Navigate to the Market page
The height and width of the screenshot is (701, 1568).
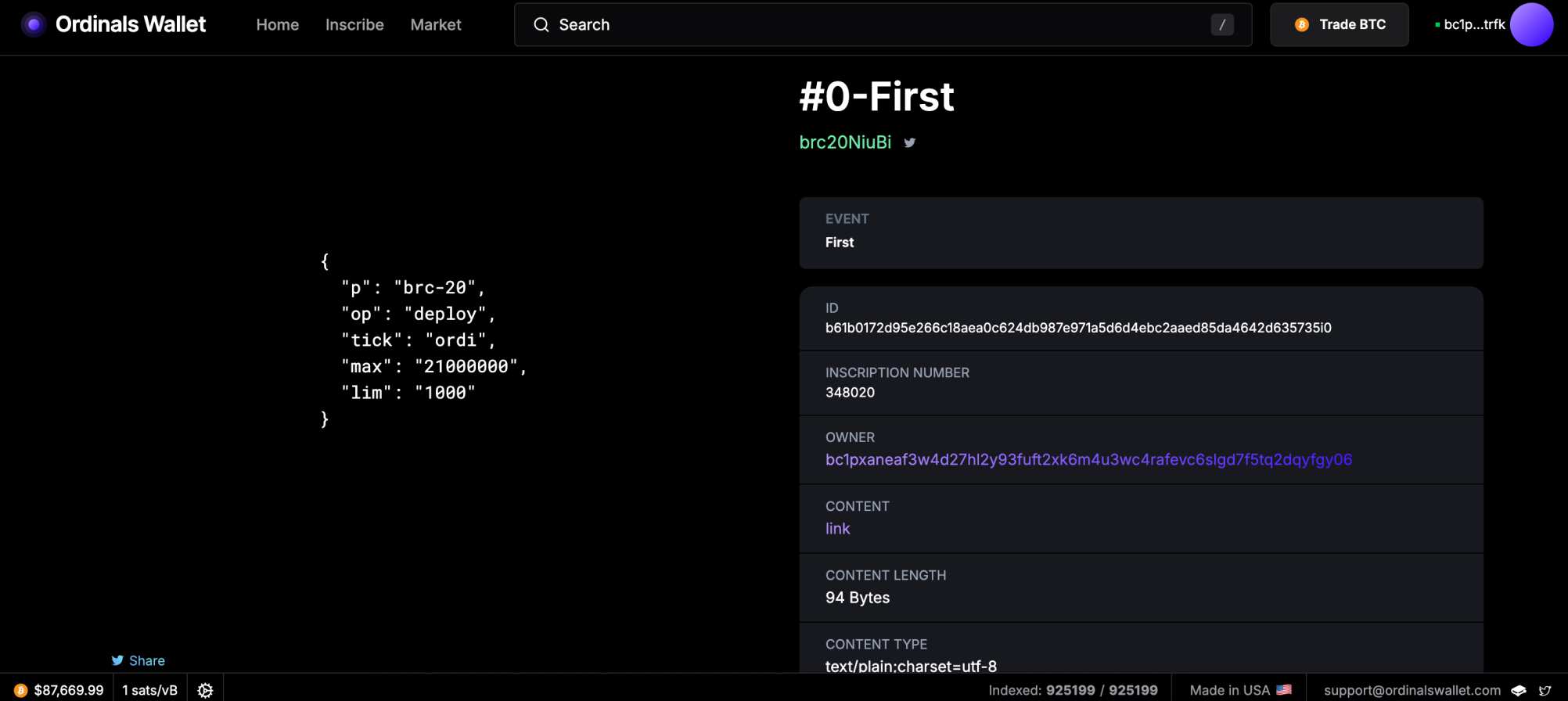(435, 25)
